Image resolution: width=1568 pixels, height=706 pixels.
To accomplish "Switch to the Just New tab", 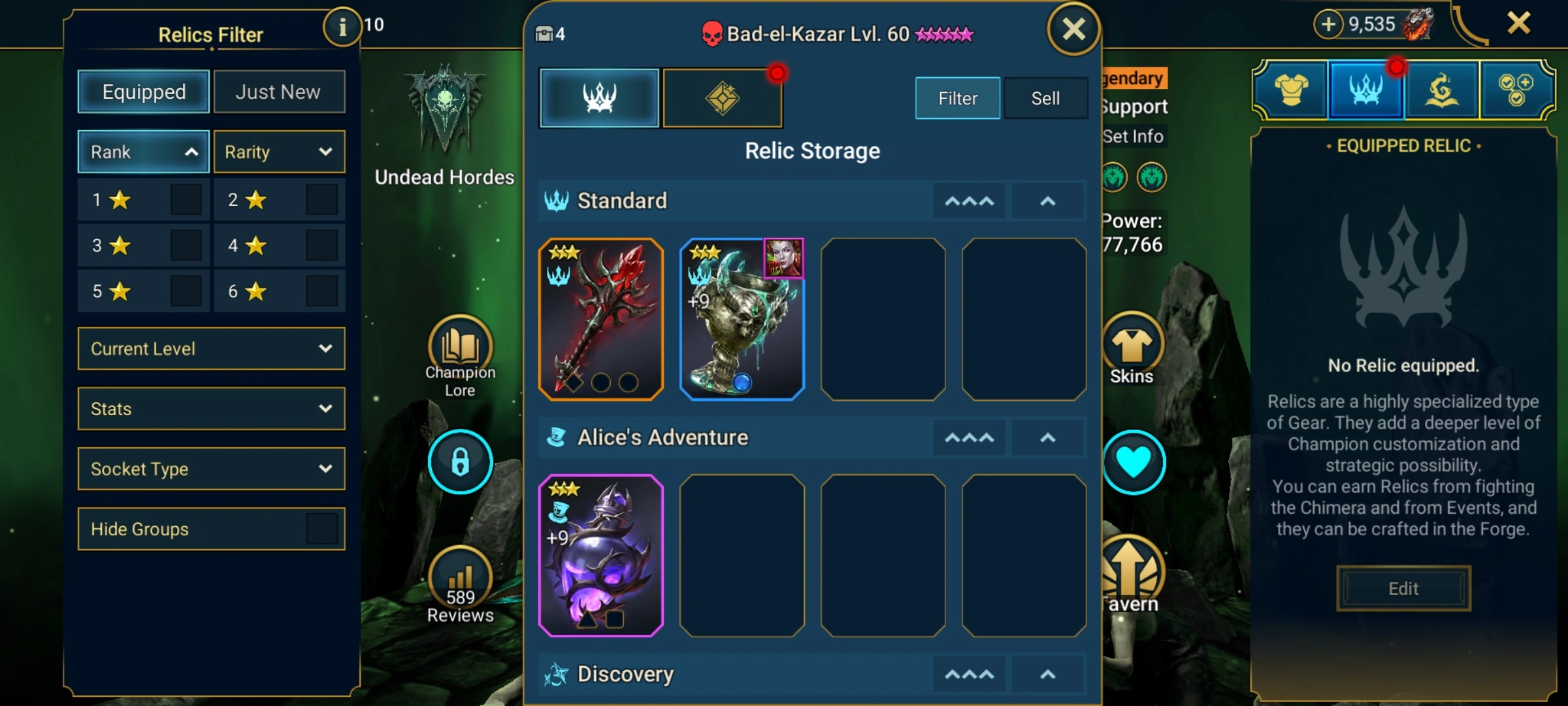I will 279,92.
